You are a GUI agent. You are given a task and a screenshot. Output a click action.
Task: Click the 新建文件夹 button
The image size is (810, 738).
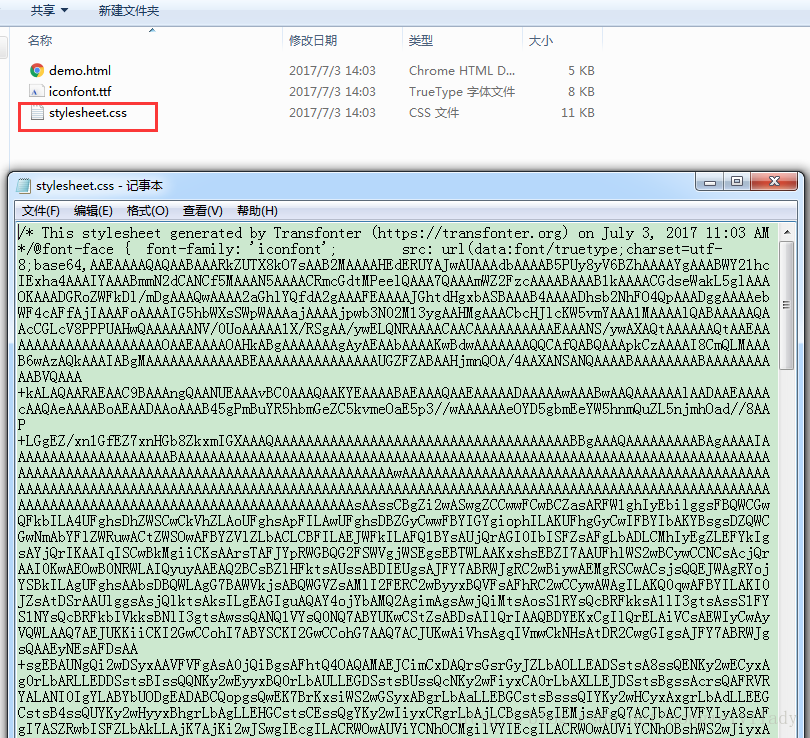[x=129, y=10]
